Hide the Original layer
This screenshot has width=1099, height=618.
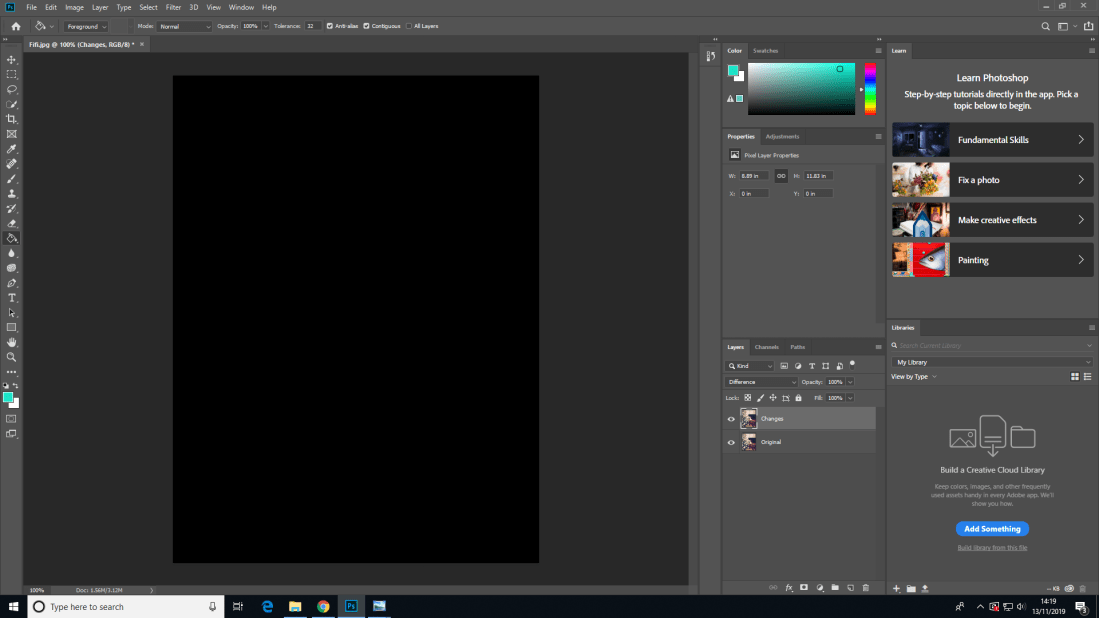[x=731, y=441]
